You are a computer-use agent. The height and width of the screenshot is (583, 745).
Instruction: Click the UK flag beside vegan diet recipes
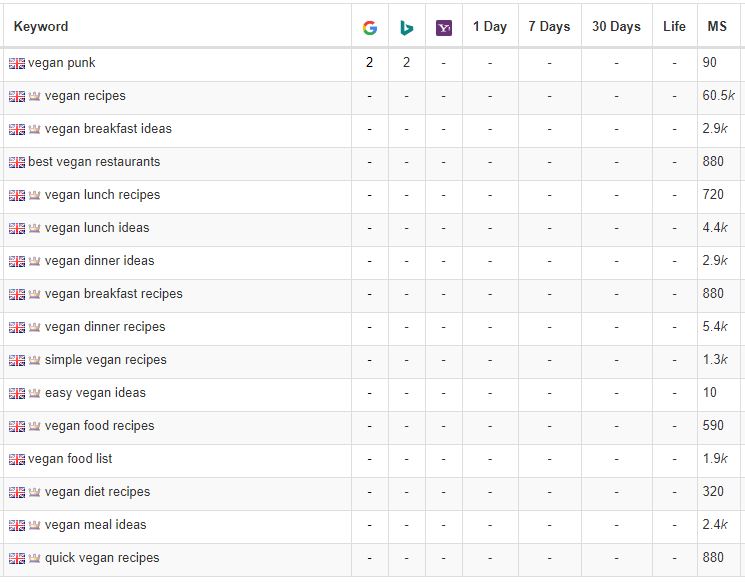[17, 493]
